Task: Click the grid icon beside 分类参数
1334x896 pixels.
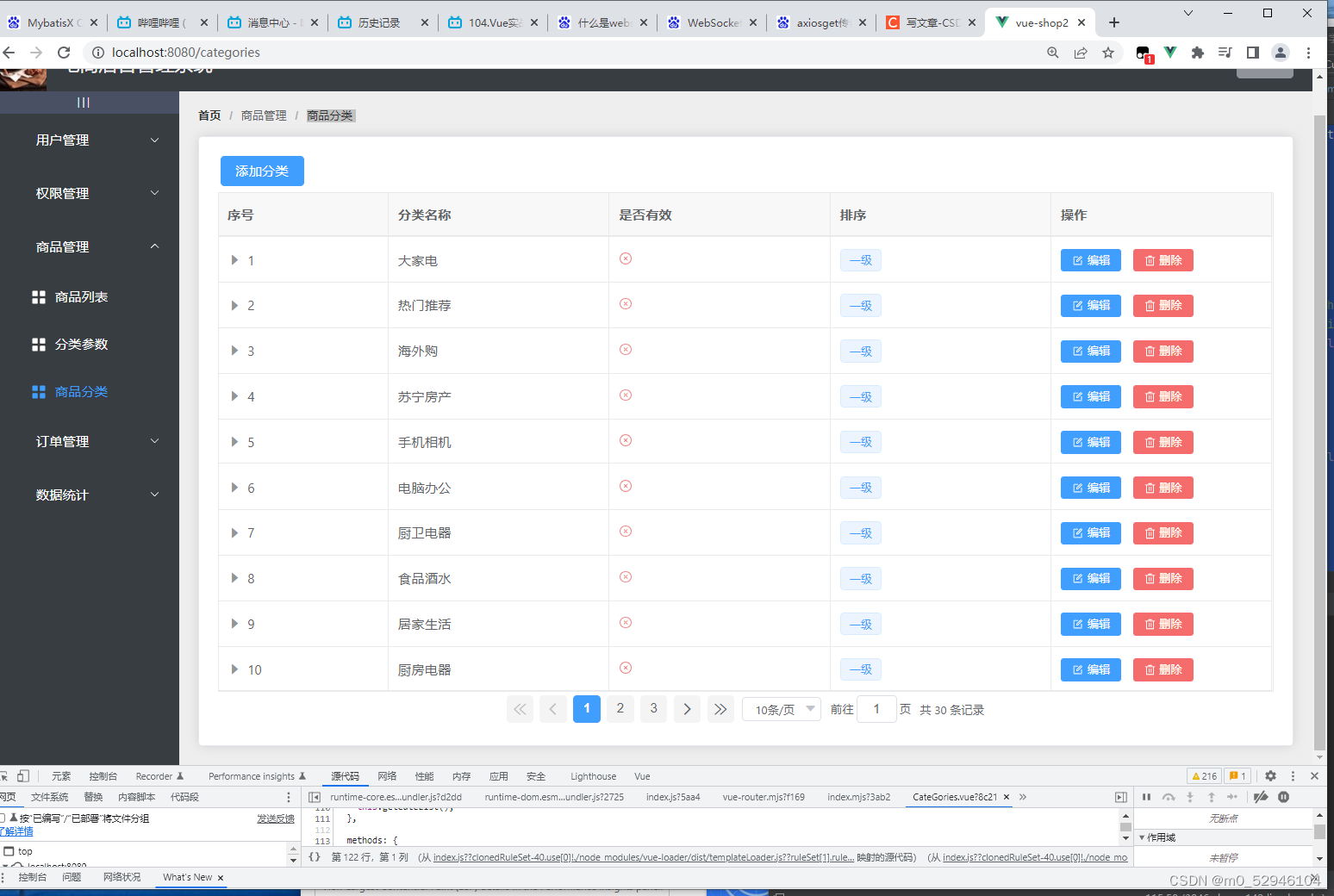Action: [39, 345]
